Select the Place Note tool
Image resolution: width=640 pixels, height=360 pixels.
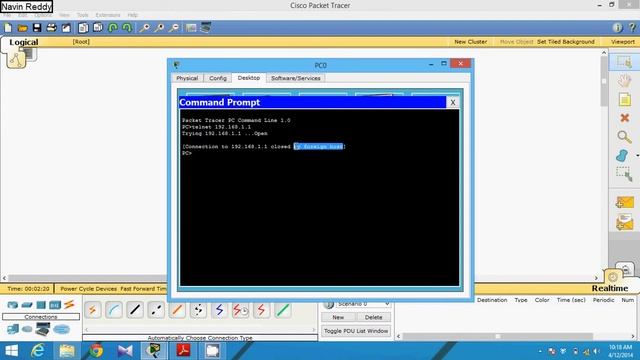pos(624,99)
